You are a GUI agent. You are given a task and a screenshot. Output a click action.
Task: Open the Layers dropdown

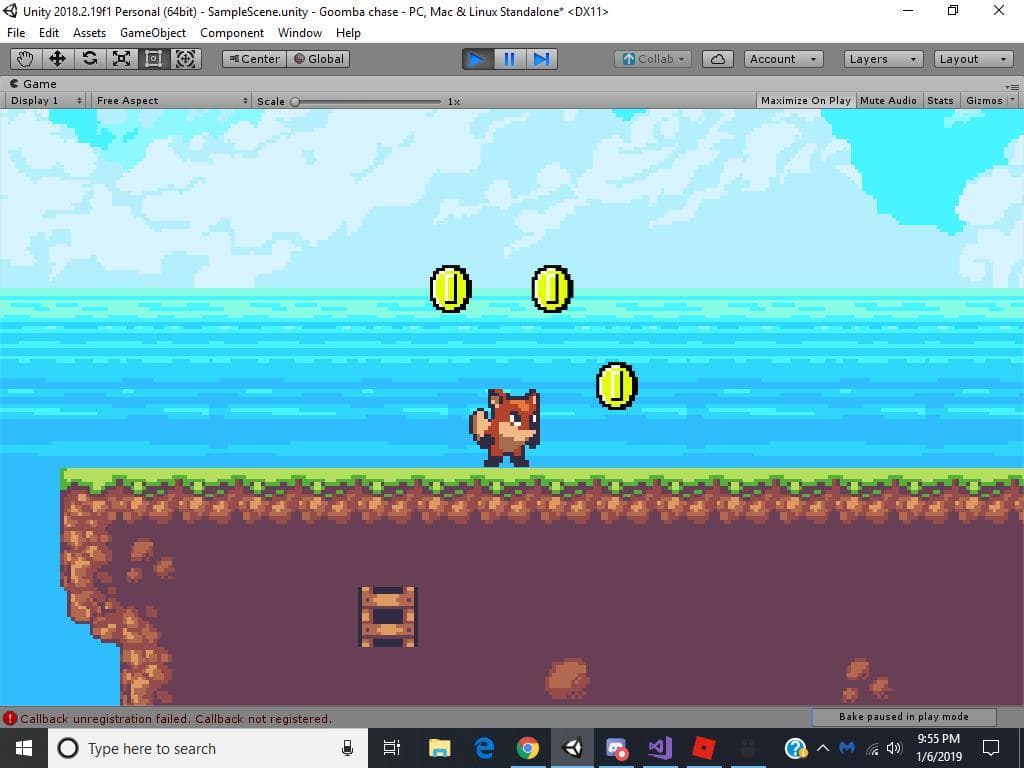tap(884, 59)
